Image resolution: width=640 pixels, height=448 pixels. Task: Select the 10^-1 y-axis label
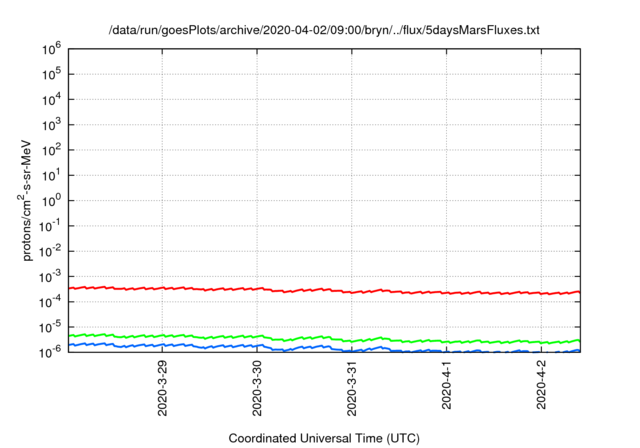50,226
